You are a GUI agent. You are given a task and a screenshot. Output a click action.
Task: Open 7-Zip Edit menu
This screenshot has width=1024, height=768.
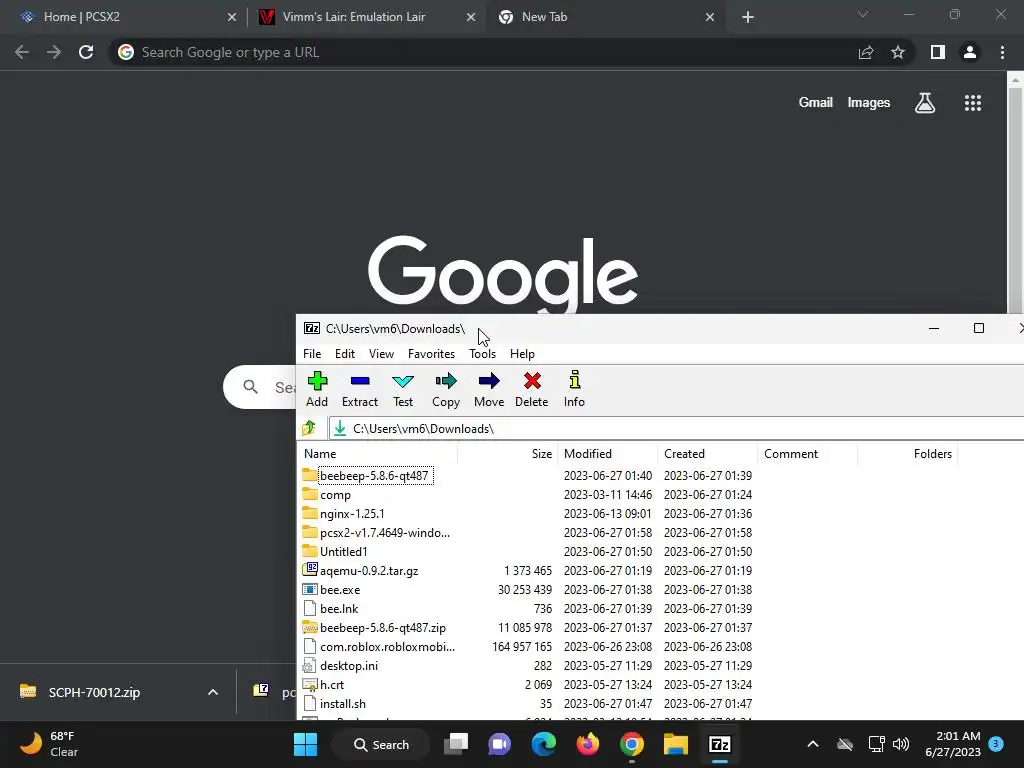[345, 353]
